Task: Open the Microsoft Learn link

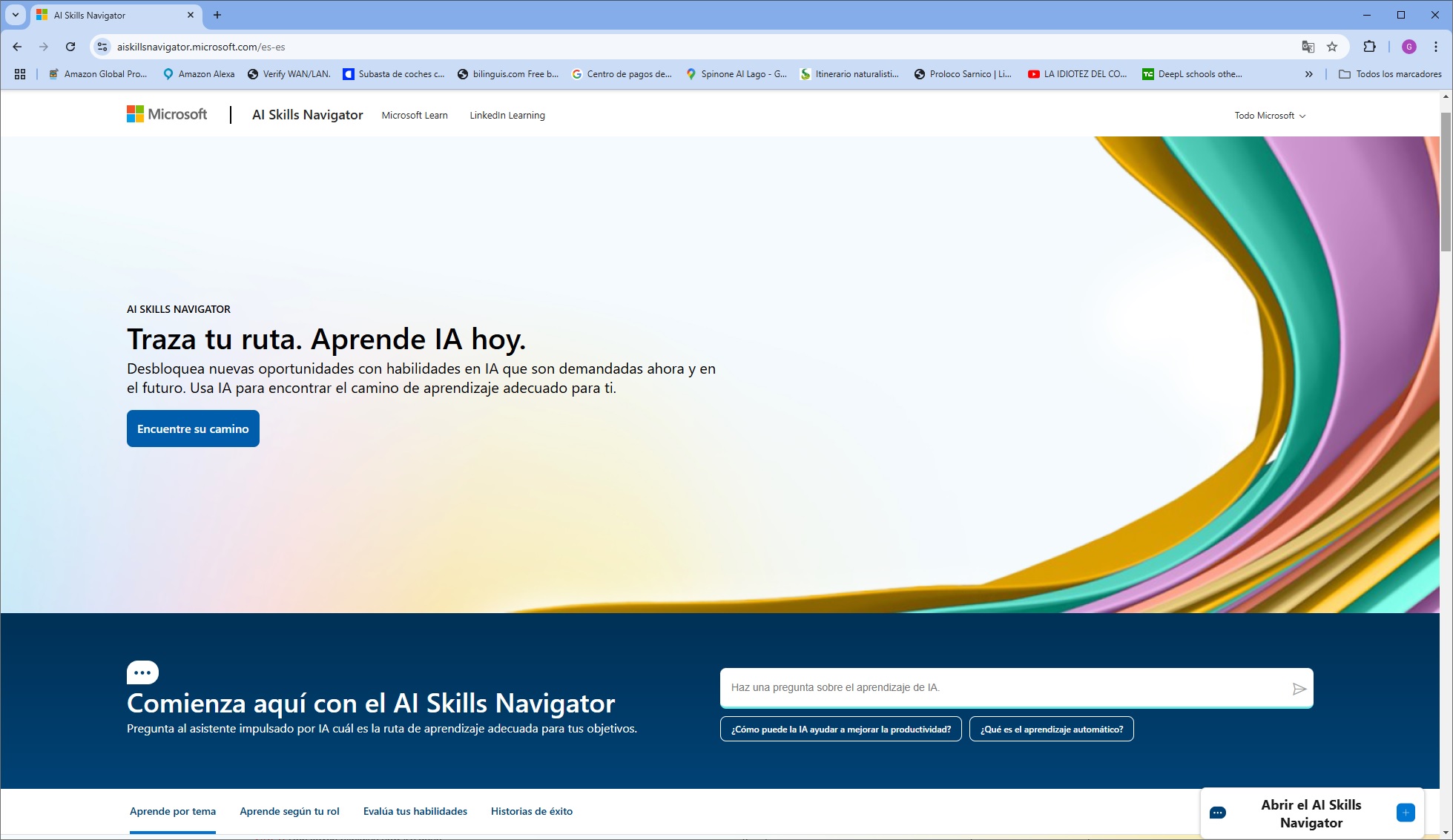Action: tap(414, 116)
